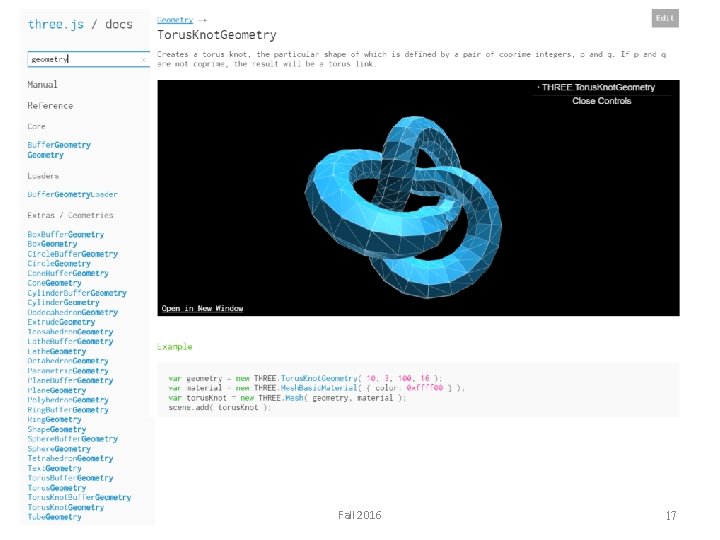Viewport: 720px width, 540px height.
Task: Open DodecahedronGeometry docs page
Action: 73,312
